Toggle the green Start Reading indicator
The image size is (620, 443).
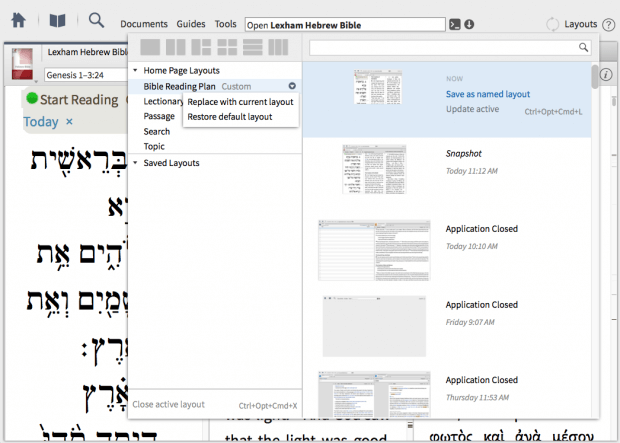click(x=32, y=99)
